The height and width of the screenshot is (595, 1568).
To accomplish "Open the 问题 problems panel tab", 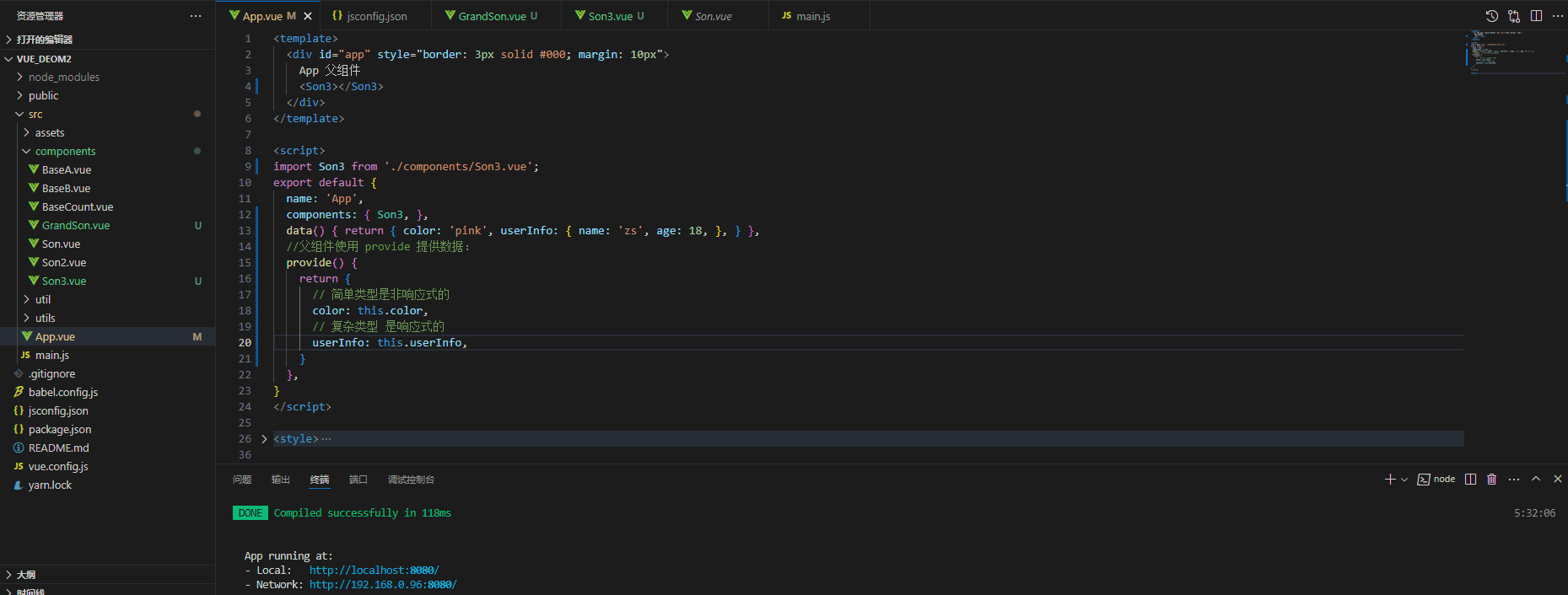I will (x=242, y=480).
